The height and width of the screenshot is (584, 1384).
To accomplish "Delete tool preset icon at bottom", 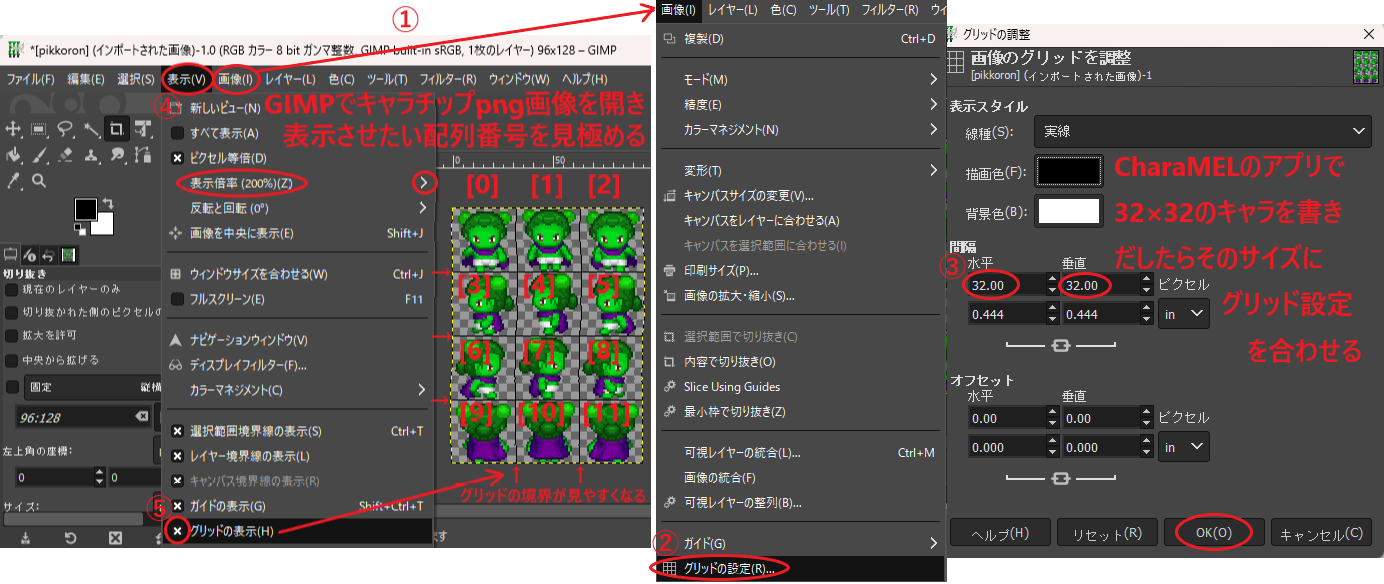I will (x=115, y=538).
